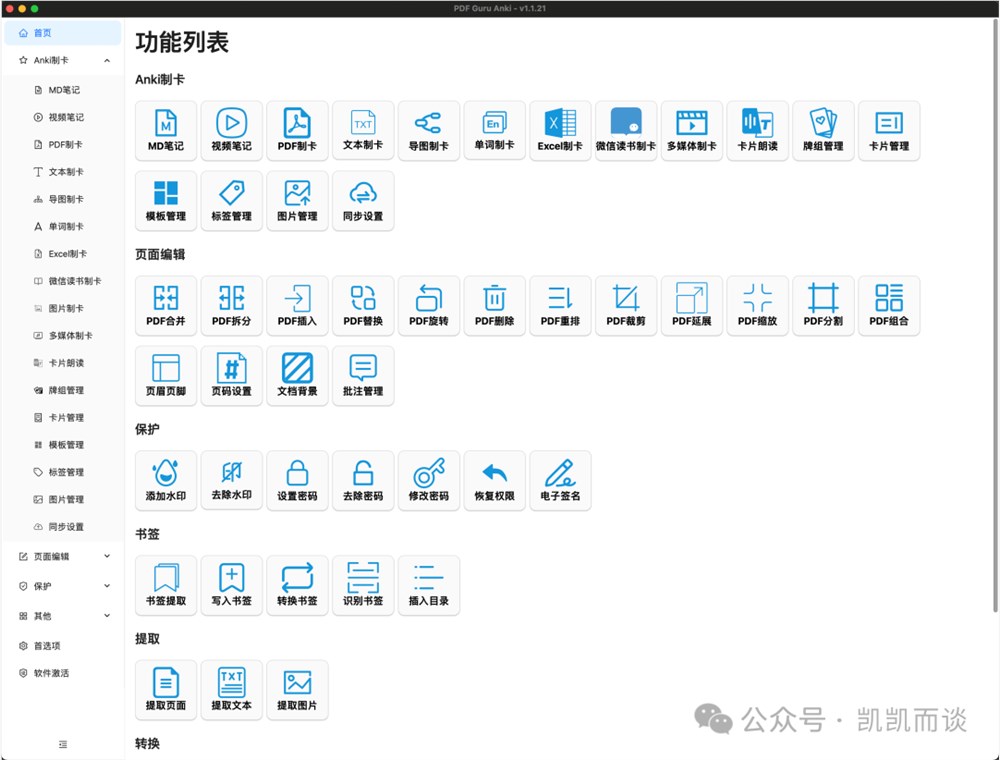Open the 卡片管理 card in the feature grid
This screenshot has height=760, width=1000.
(x=888, y=131)
